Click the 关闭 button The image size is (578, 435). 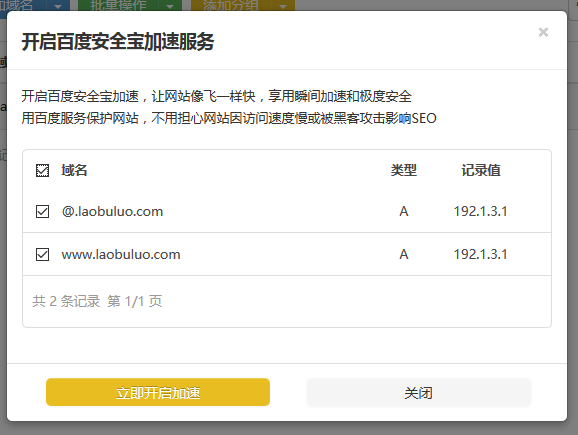[x=419, y=392]
